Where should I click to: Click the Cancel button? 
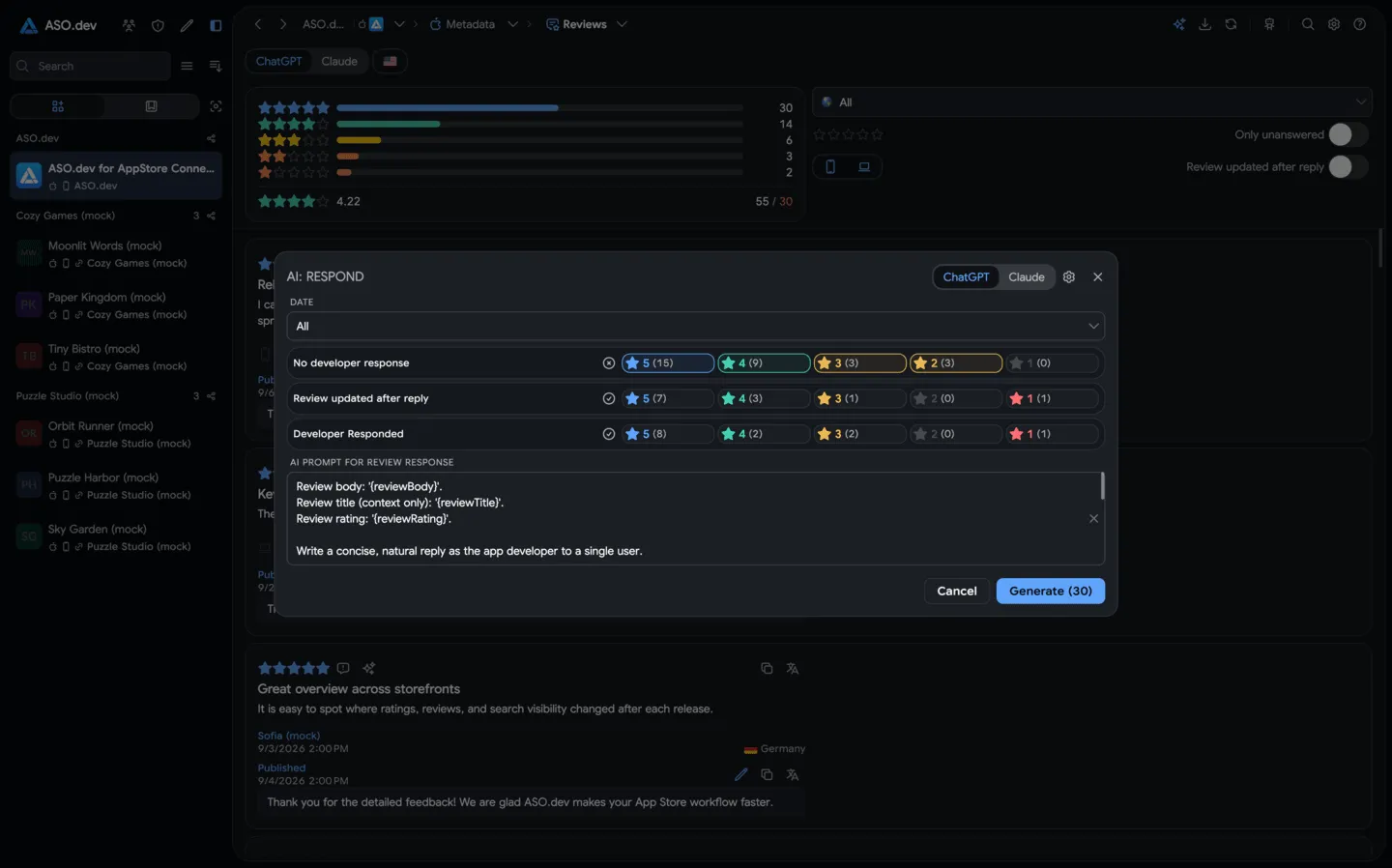pyautogui.click(x=956, y=591)
